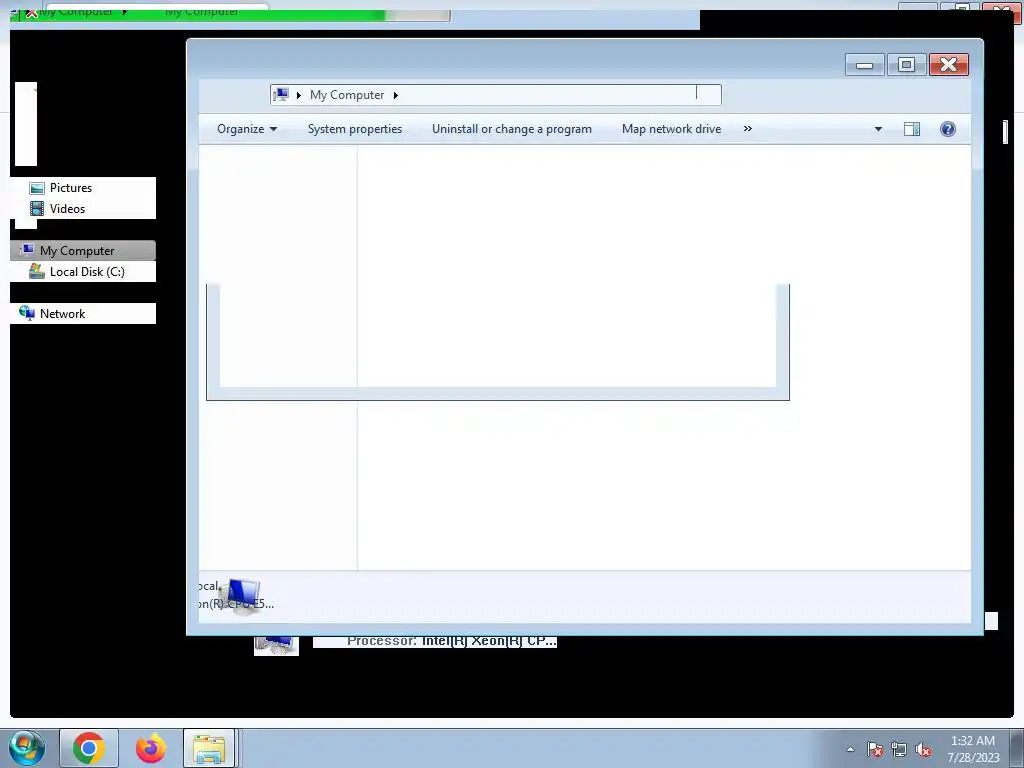Open Windows Explorer from the taskbar
The width and height of the screenshot is (1024, 768).
pos(209,748)
